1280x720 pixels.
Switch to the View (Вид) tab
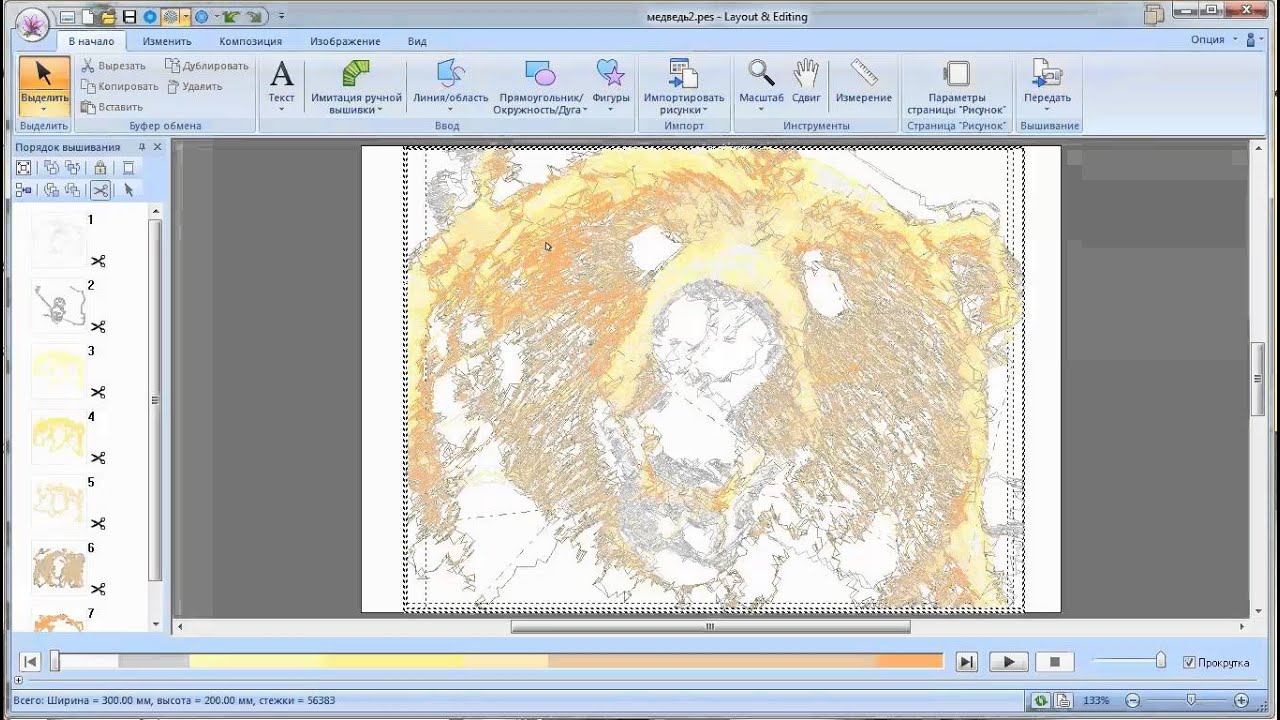pos(417,41)
